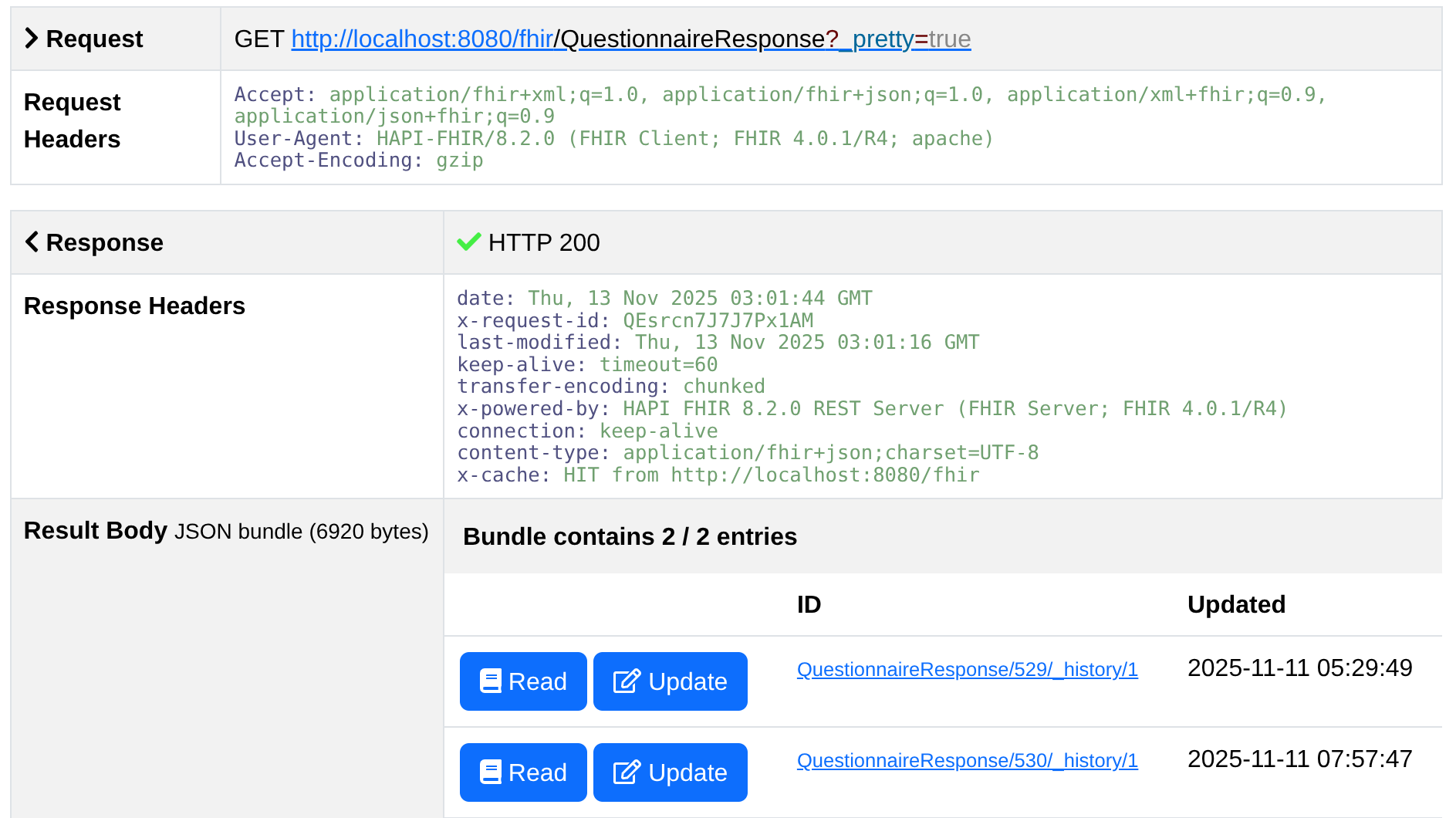Click the book icon on the Read button for QuestionnaireResponse/529
This screenshot has width=1456, height=818.
[x=491, y=681]
